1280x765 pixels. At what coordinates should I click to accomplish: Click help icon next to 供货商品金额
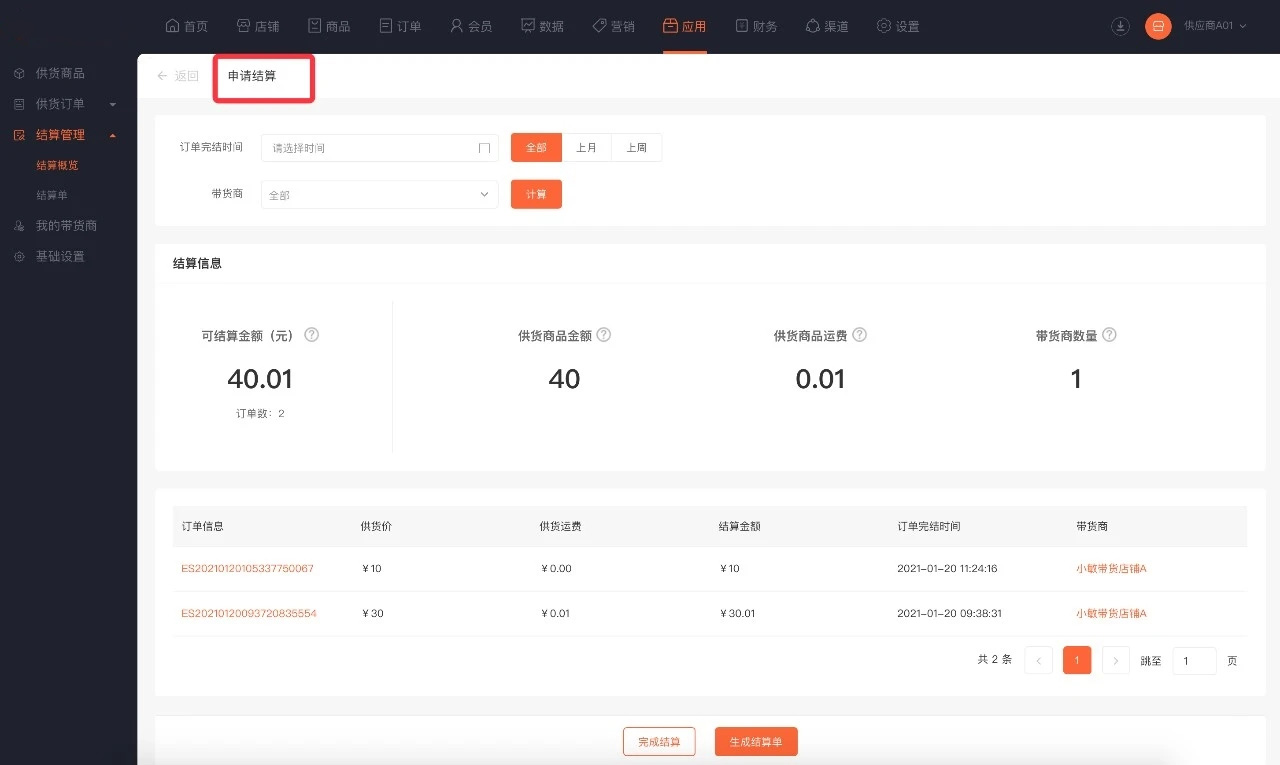pos(603,335)
